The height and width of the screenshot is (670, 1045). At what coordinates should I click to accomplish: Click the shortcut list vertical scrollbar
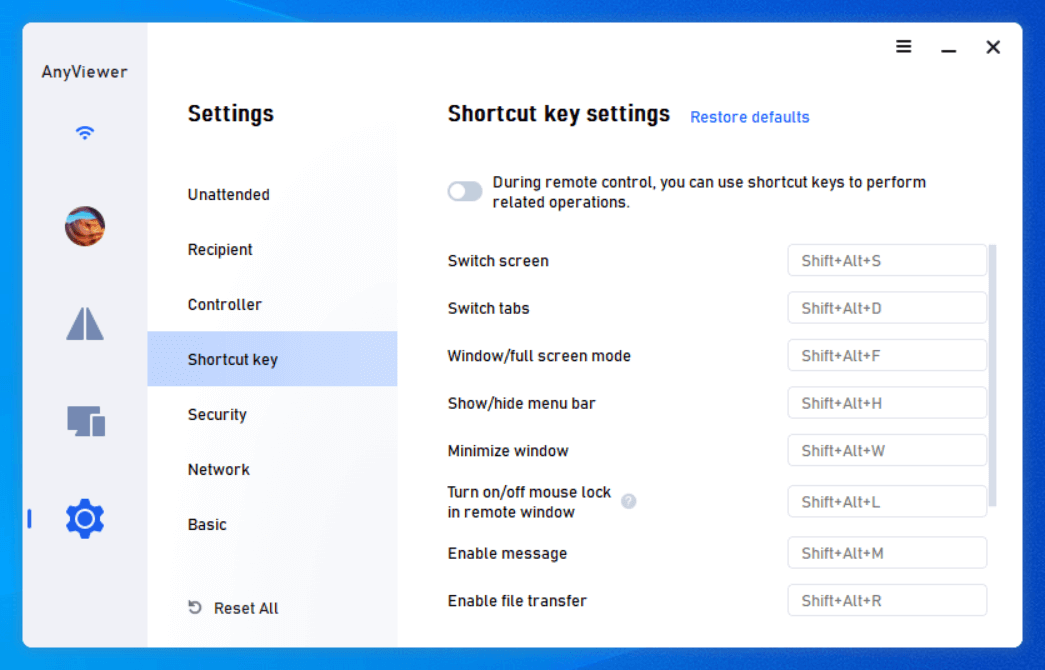coord(992,375)
